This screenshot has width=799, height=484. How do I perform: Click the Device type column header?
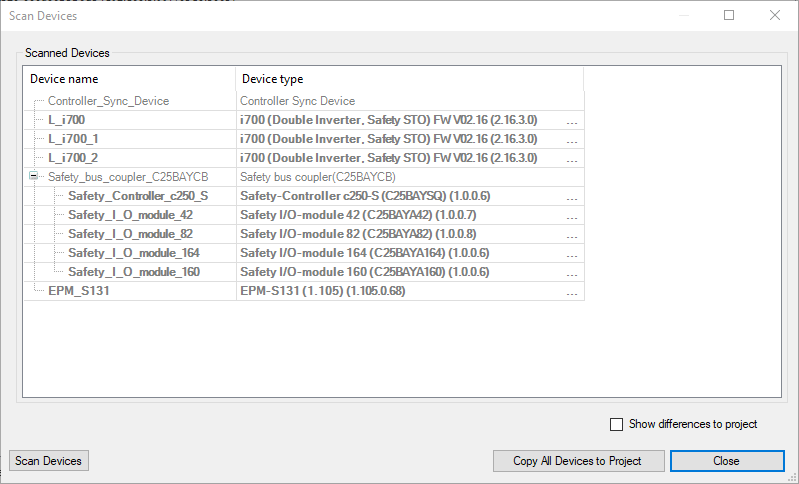410,79
